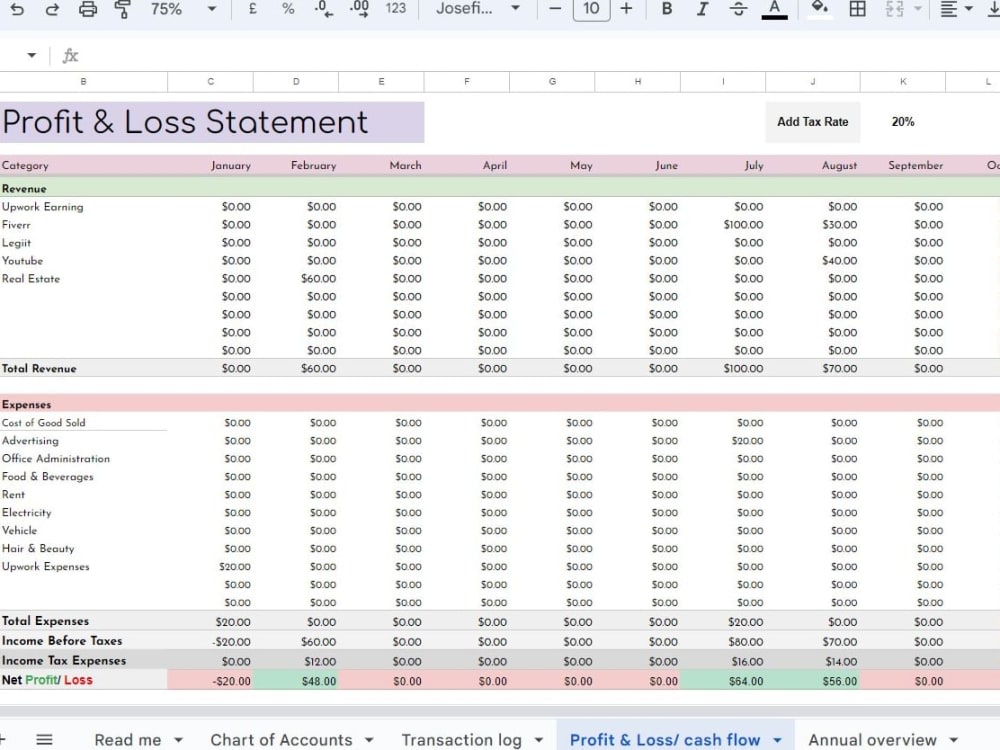Toggle strikethrough formatting
This screenshot has width=1000, height=750.
coord(738,9)
